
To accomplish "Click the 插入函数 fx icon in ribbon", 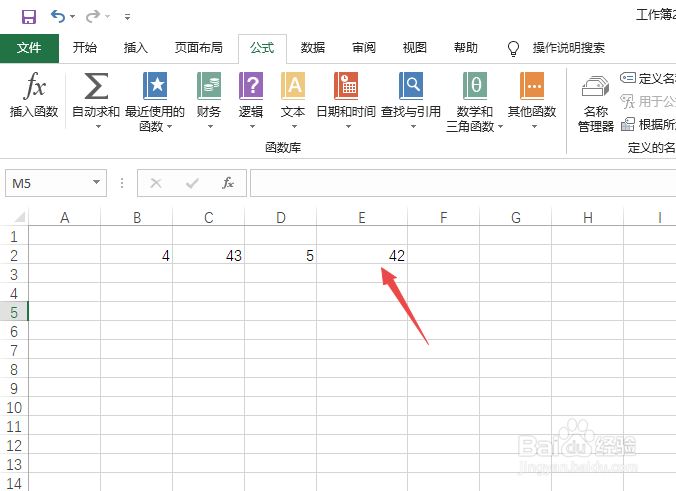I will click(34, 86).
